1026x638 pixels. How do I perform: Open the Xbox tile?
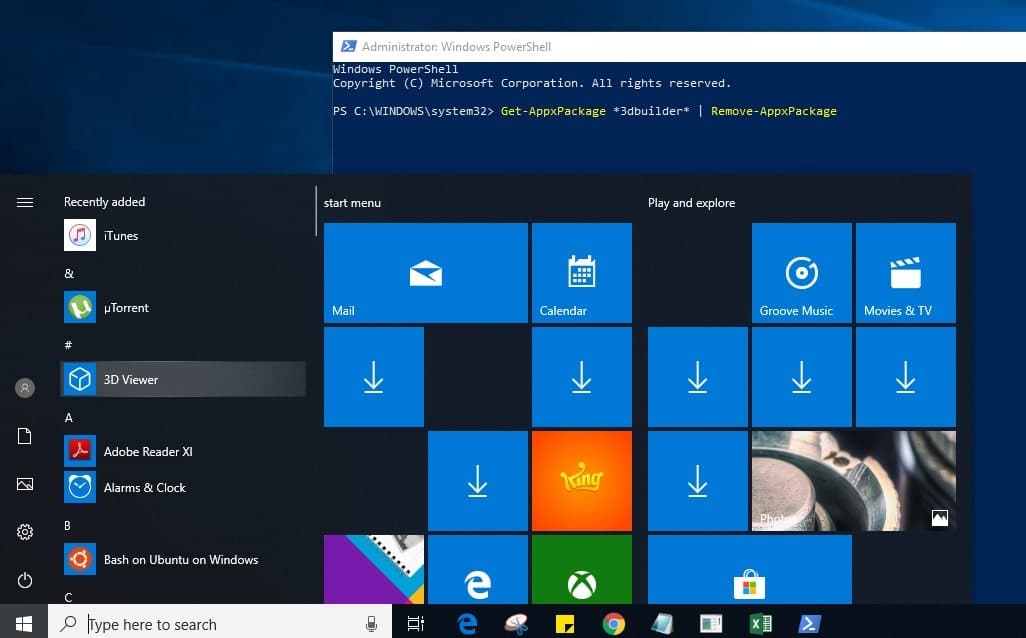[x=582, y=569]
